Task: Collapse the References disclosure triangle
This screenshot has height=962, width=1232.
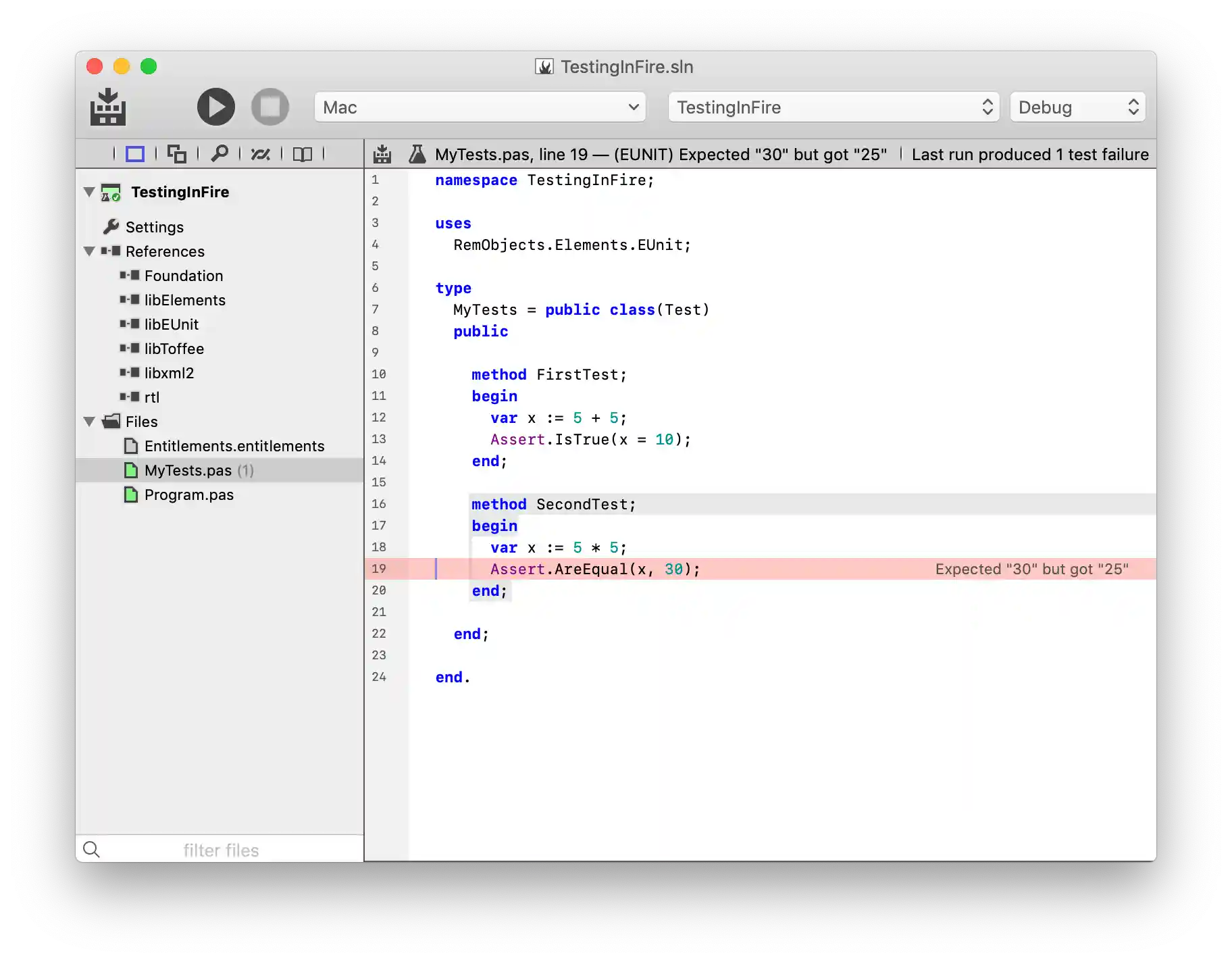Action: coord(89,251)
